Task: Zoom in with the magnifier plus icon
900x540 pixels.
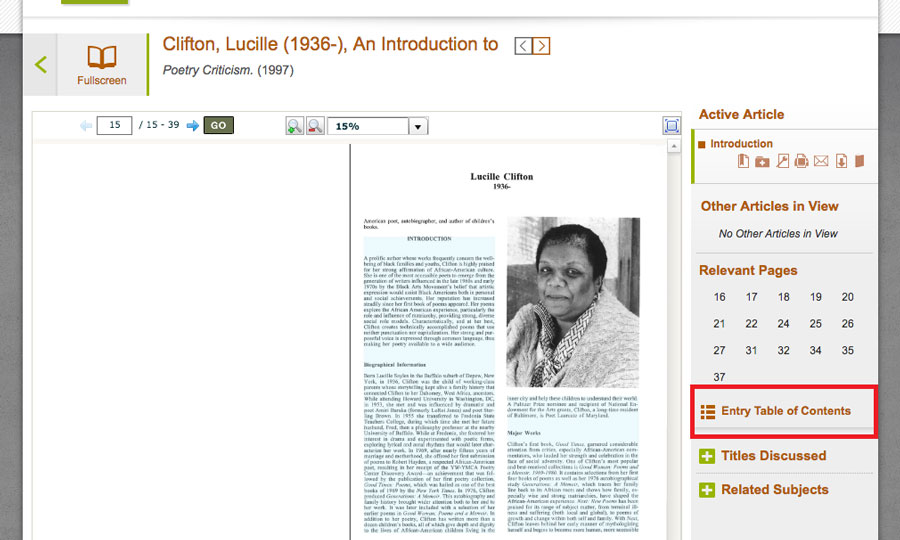Action: [x=294, y=126]
